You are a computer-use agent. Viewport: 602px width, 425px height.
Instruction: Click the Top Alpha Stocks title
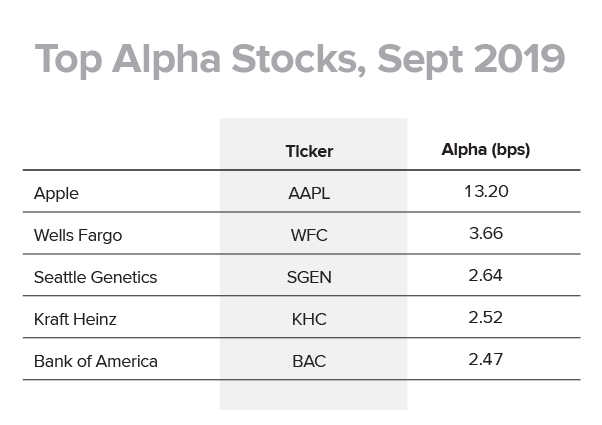300,60
